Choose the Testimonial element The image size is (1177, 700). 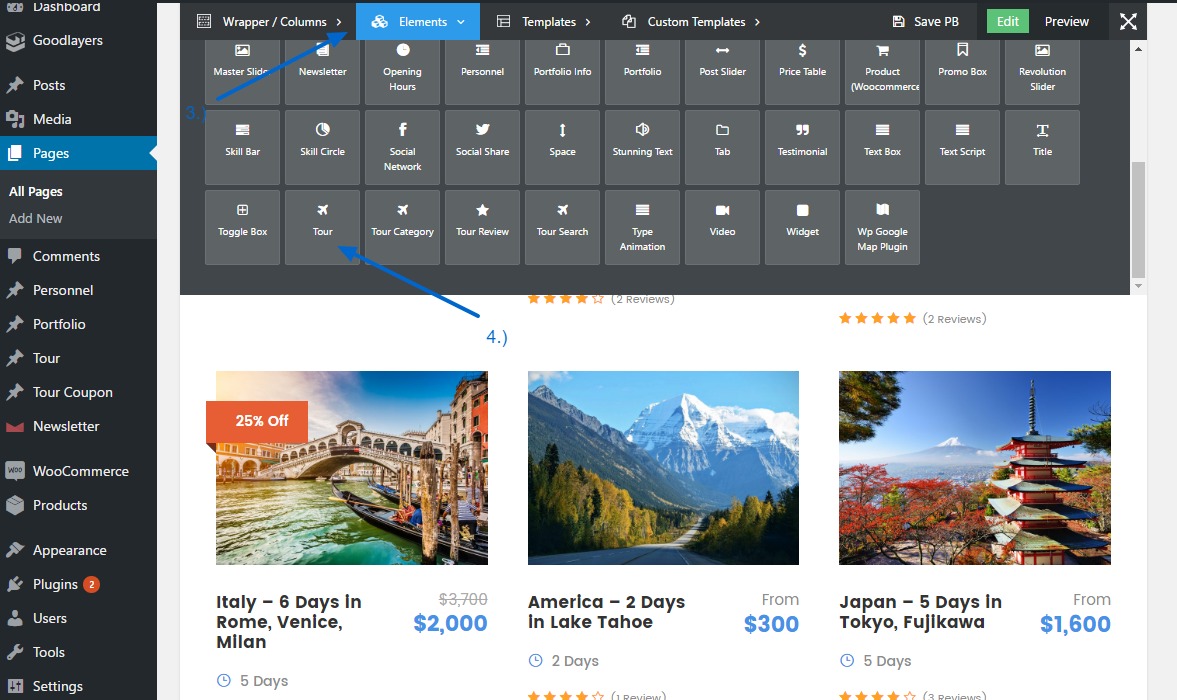[802, 147]
